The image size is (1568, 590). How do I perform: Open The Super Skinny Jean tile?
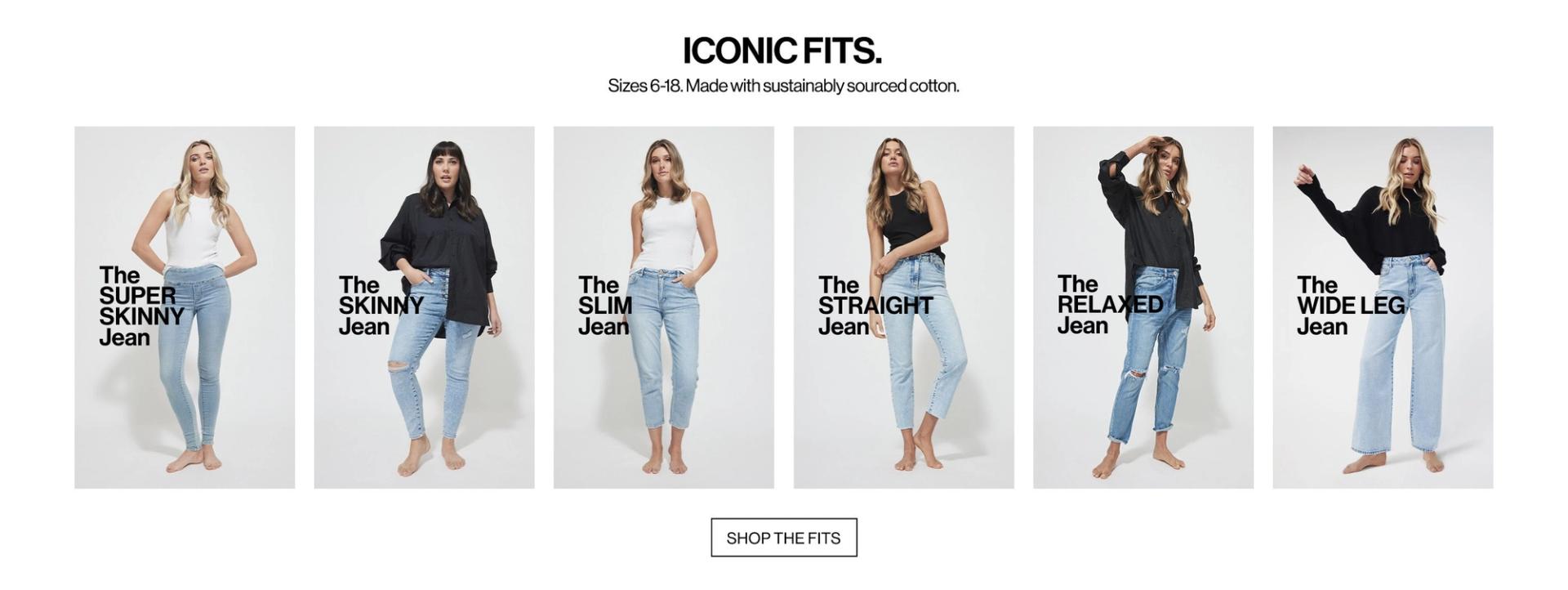pos(185,307)
